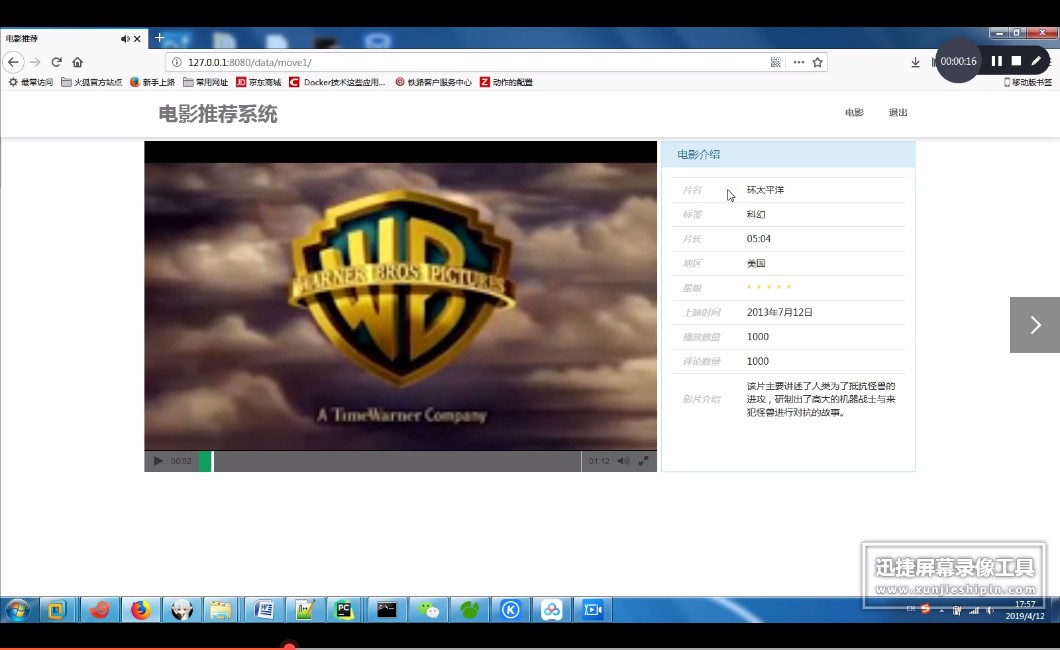Close the 电影推荐 browser tab

coord(137,39)
